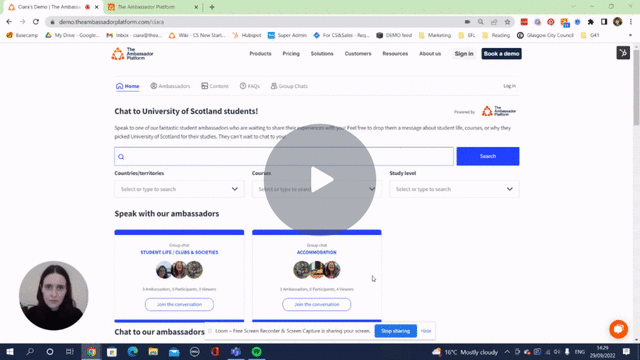Open the HubSpot icon at top right of page
640x360 pixels.
(623, 53)
